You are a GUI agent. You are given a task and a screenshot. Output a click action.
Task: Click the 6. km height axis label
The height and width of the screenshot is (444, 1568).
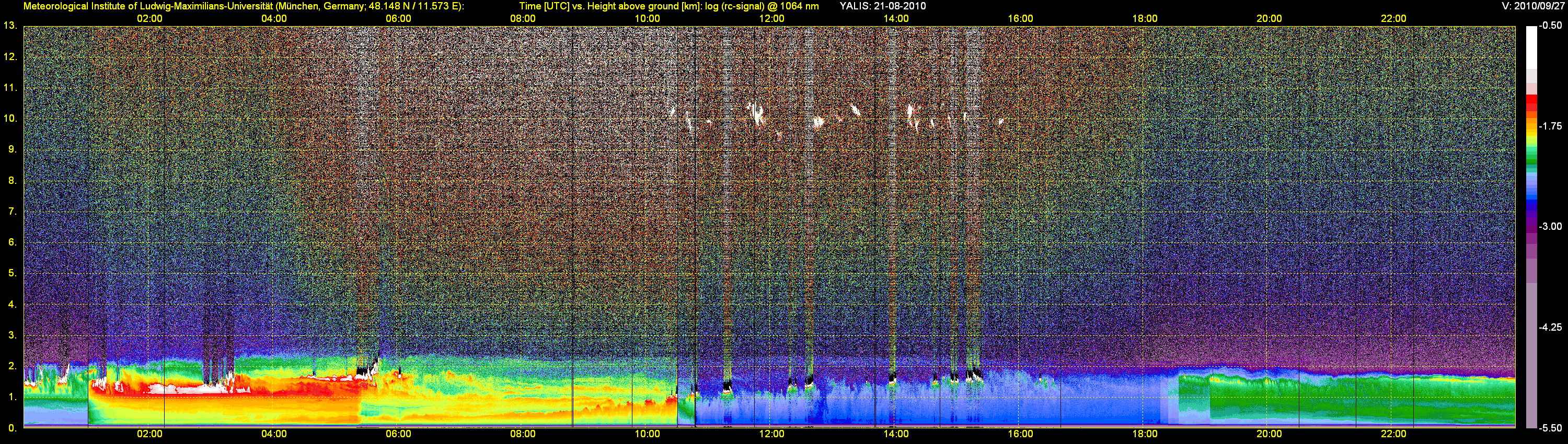click(13, 242)
